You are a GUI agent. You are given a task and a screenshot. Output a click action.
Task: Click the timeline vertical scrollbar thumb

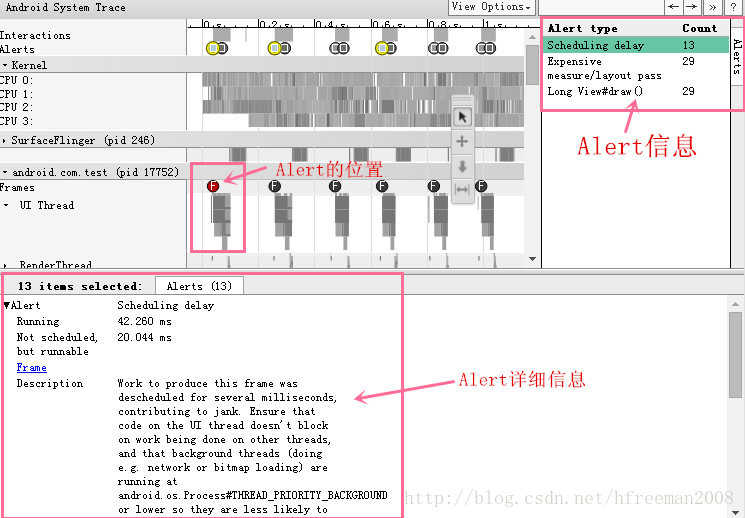532,66
